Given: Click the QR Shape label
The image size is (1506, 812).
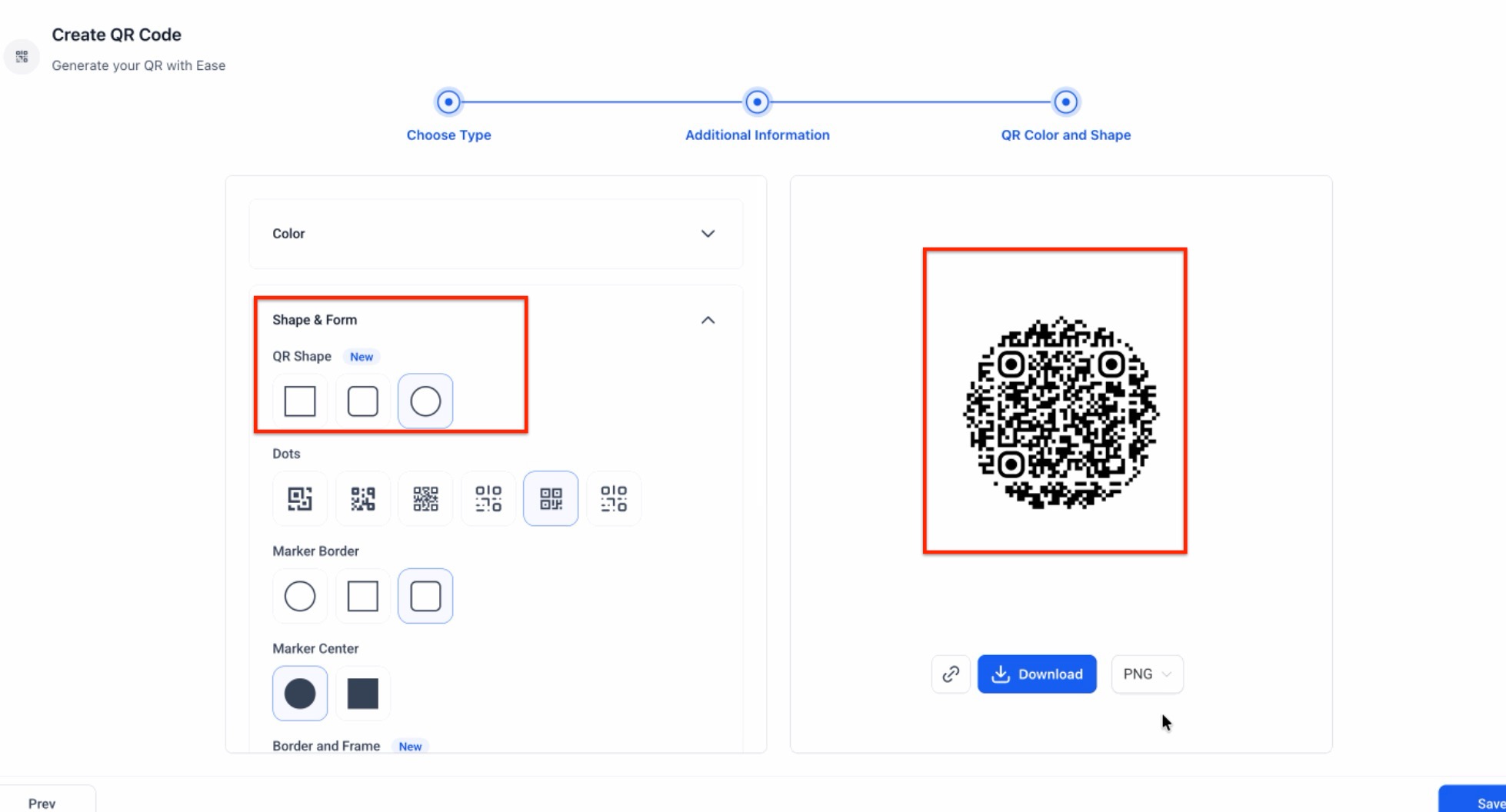Looking at the screenshot, I should click(302, 357).
